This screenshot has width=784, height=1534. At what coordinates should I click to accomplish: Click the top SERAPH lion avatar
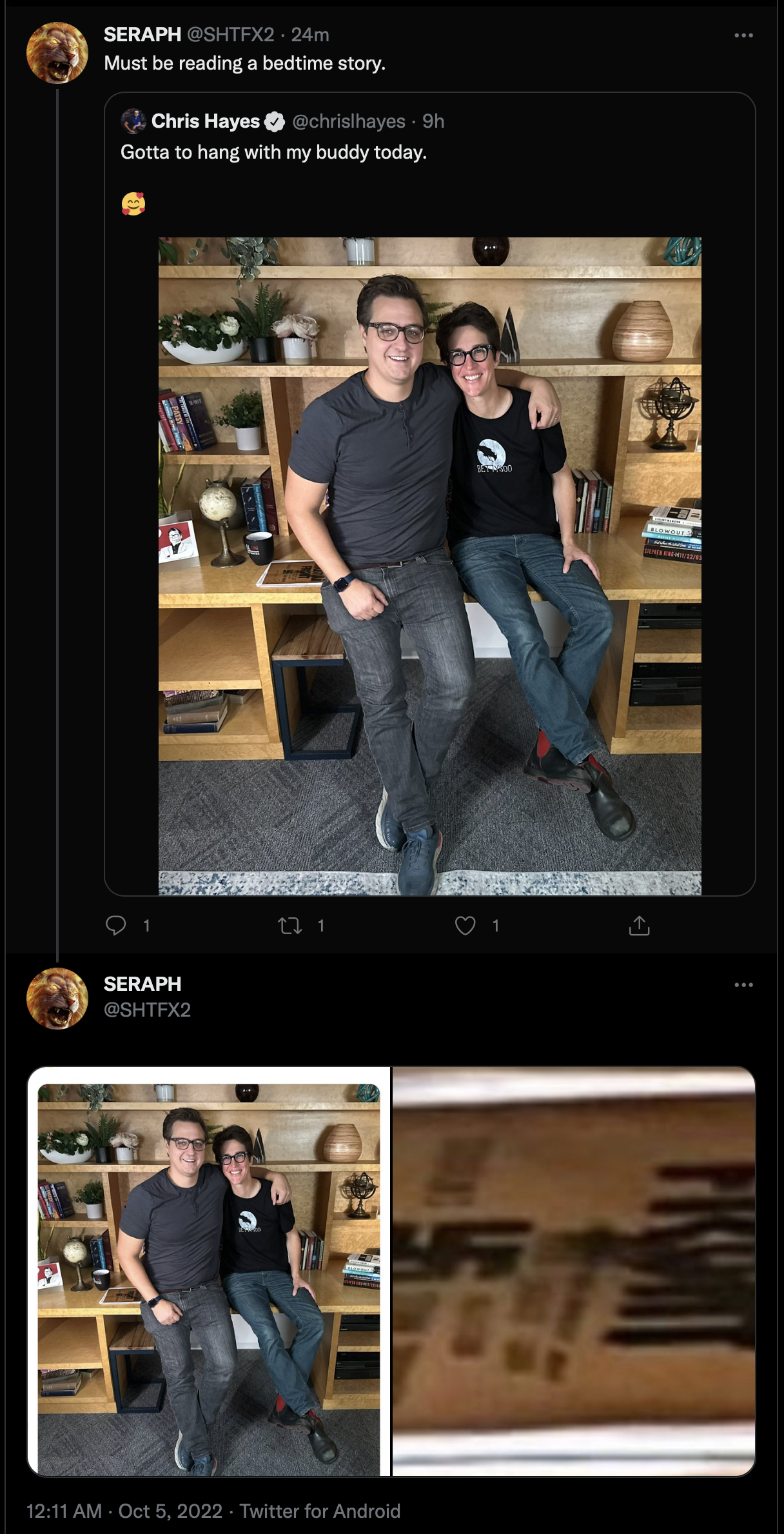(57, 53)
